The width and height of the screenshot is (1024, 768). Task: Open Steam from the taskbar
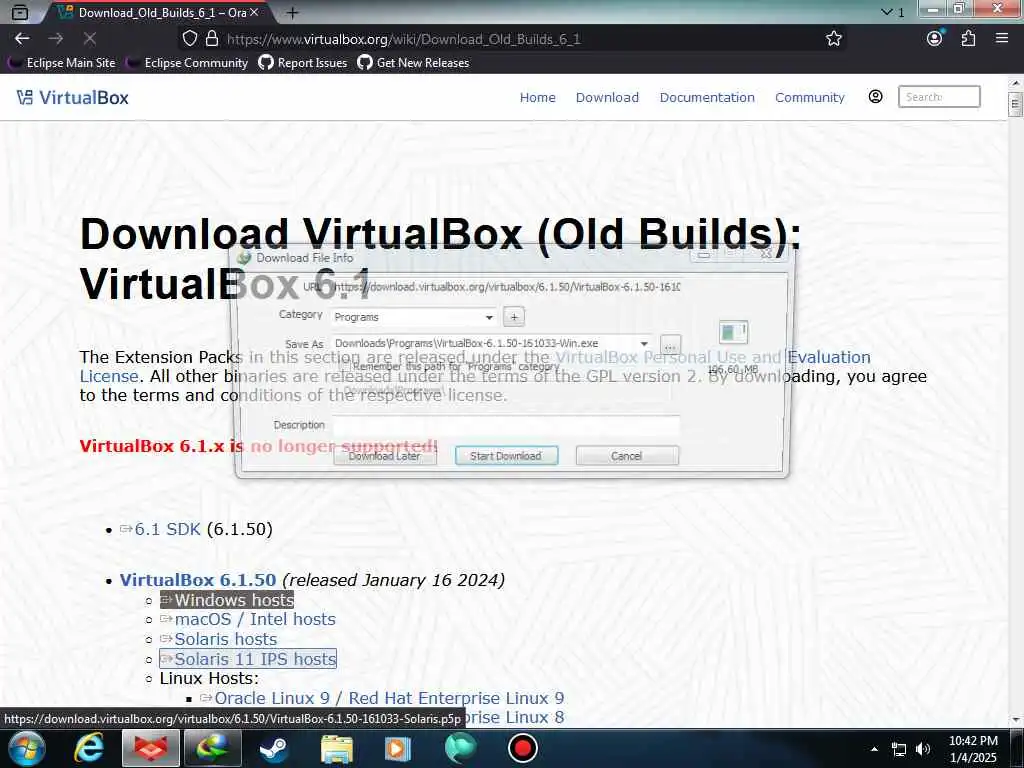[x=274, y=748]
